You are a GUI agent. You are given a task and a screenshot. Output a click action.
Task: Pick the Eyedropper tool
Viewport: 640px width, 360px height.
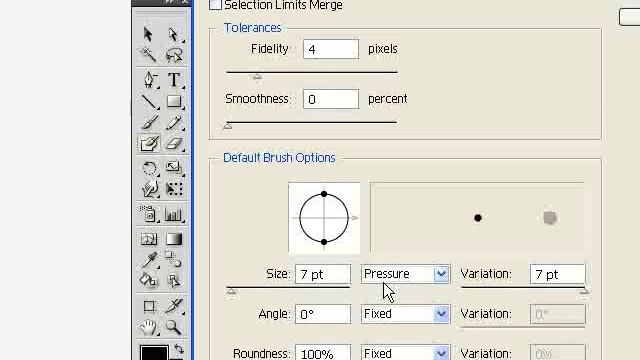coord(149,260)
